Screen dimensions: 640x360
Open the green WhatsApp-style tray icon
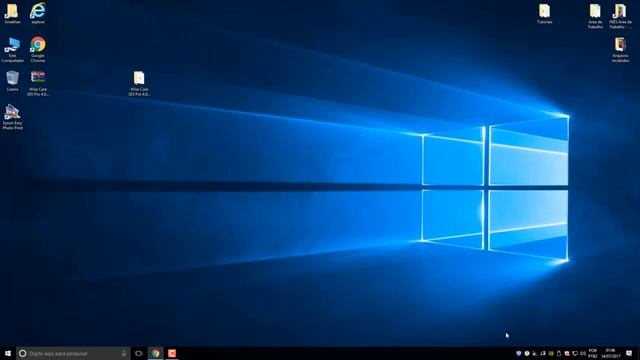[527, 353]
